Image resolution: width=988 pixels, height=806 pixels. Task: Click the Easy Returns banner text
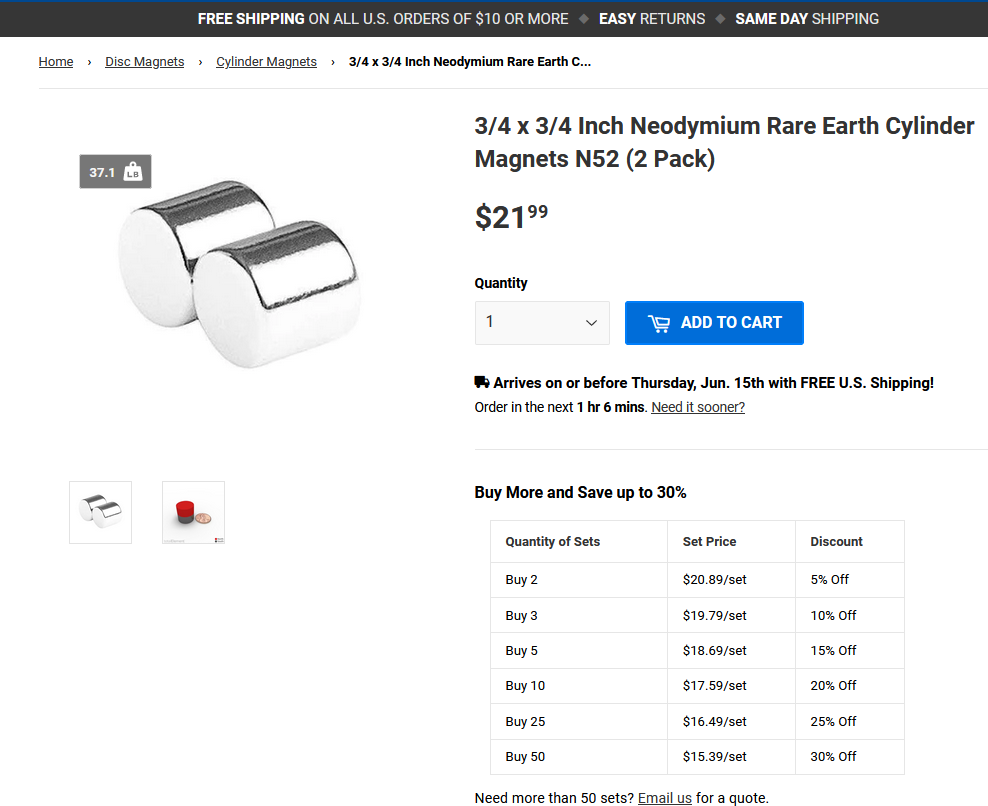[x=652, y=19]
